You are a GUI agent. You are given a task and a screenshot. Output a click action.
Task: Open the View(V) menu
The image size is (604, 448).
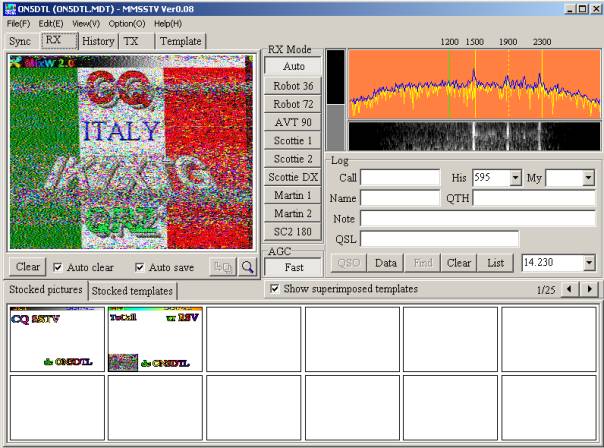86,24
